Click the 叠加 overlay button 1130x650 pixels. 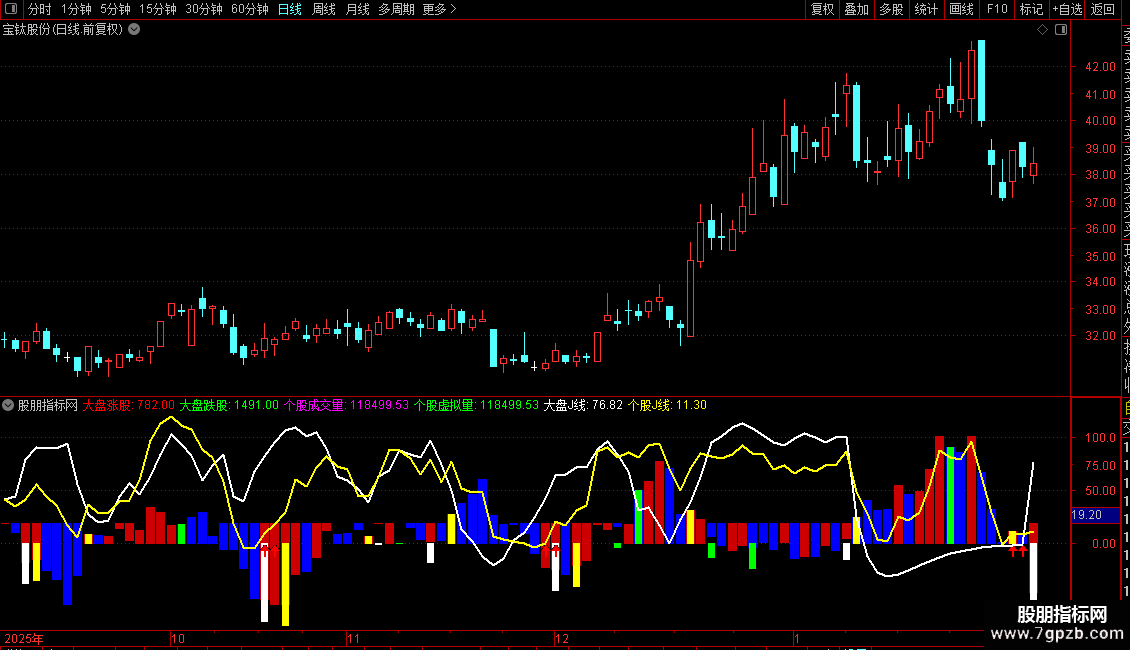tap(857, 9)
